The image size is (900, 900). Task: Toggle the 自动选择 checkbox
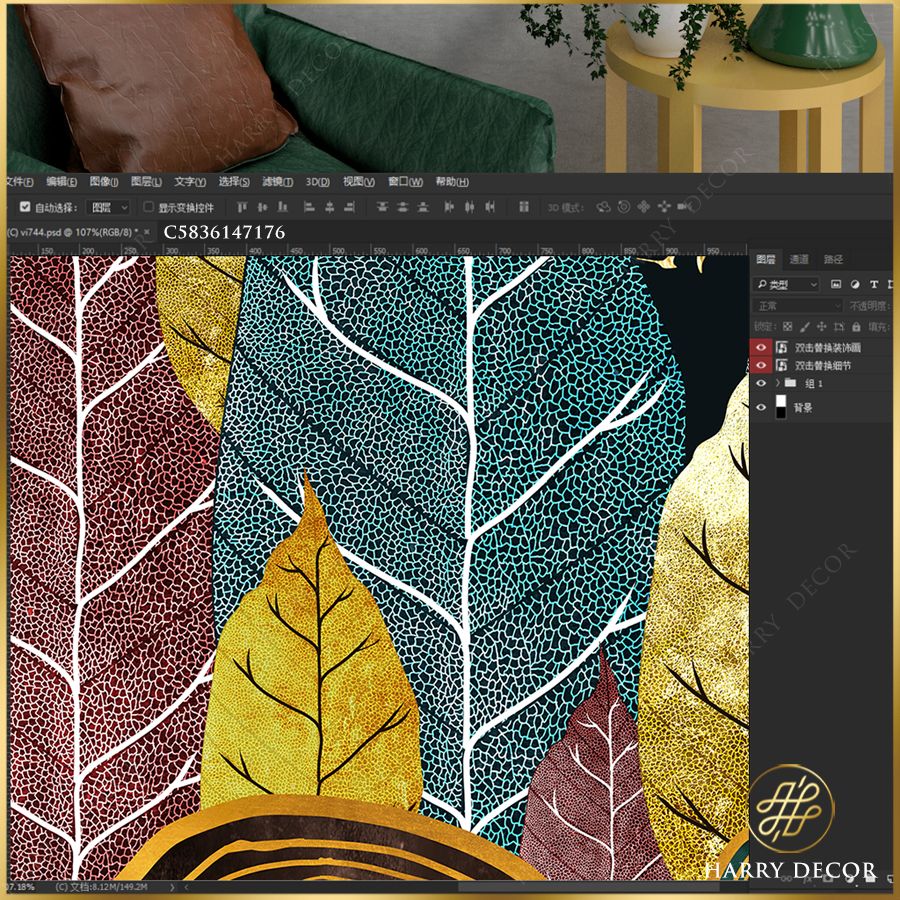pos(25,207)
